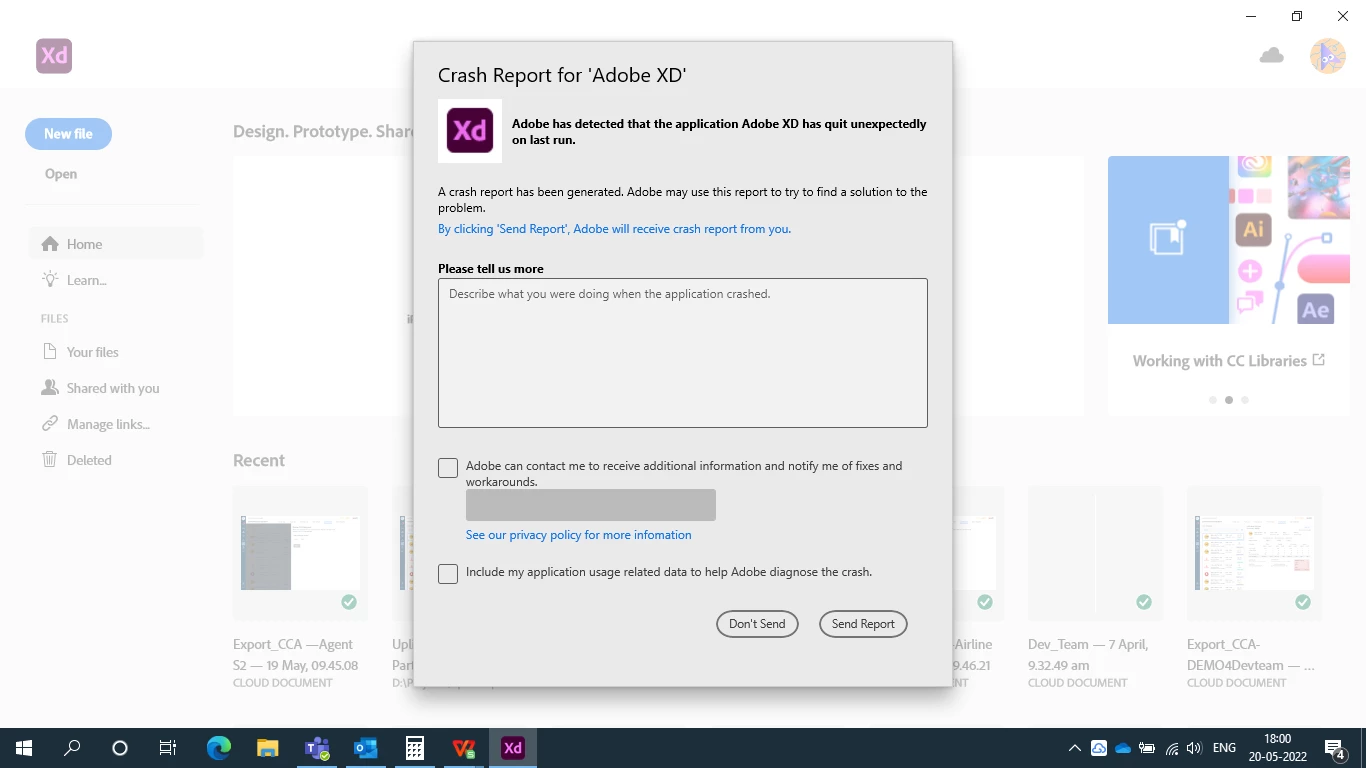The height and width of the screenshot is (768, 1366).
Task: Click the Adobe XD logo in the crash dialog
Action: pos(470,131)
